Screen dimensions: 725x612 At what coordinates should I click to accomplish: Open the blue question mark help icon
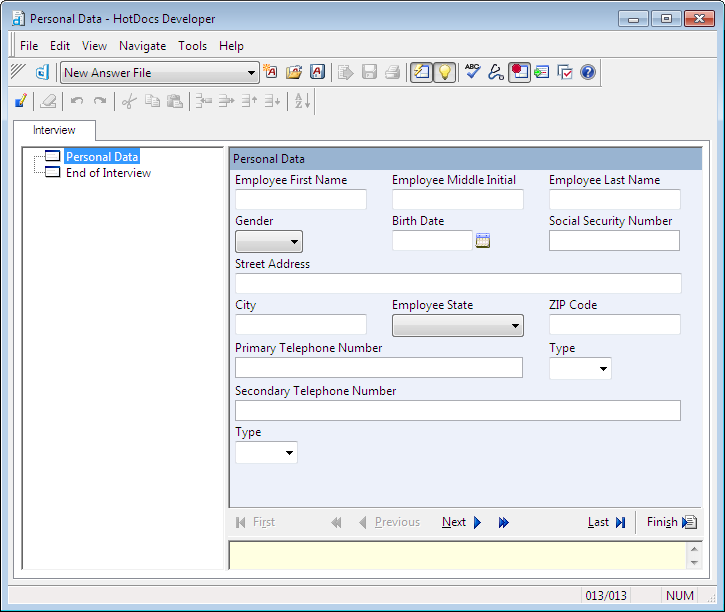click(588, 72)
